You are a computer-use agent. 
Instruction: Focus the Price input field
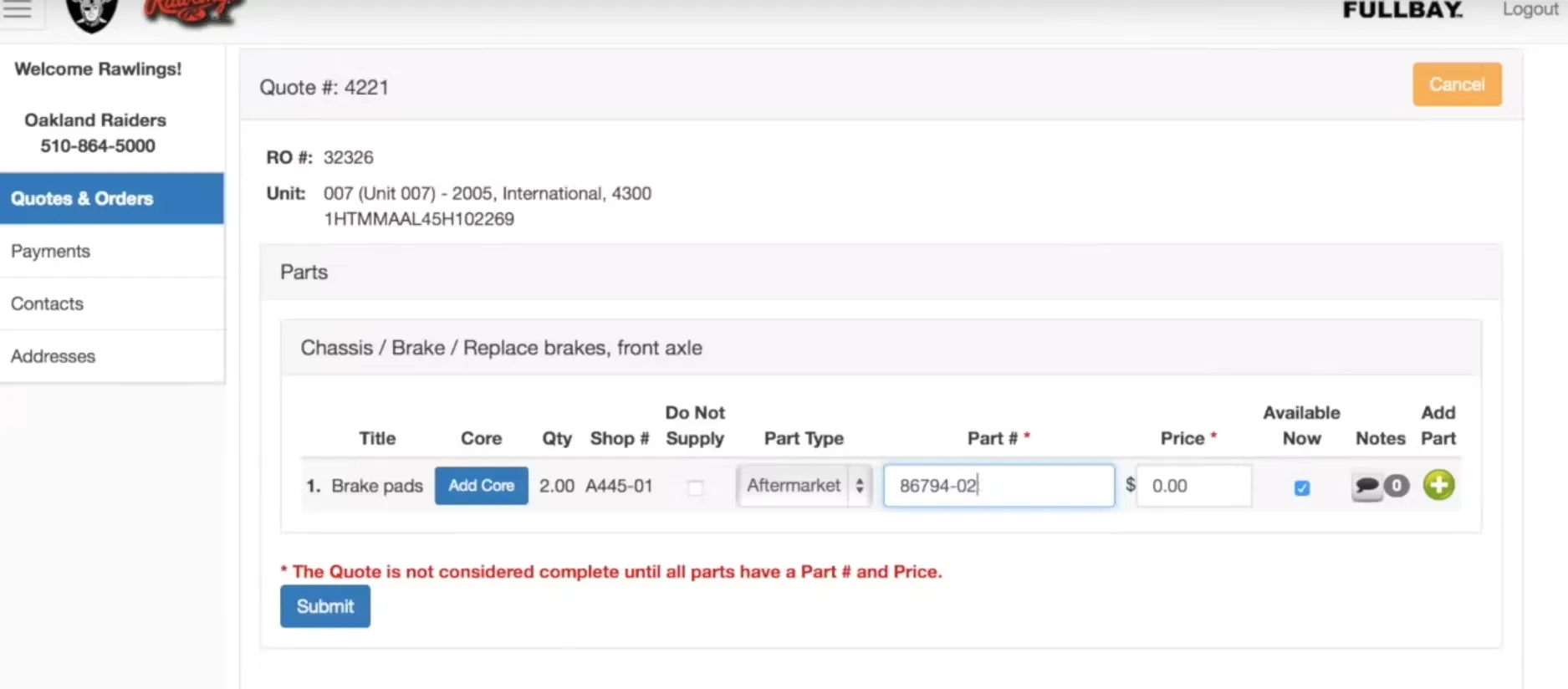tap(1193, 486)
